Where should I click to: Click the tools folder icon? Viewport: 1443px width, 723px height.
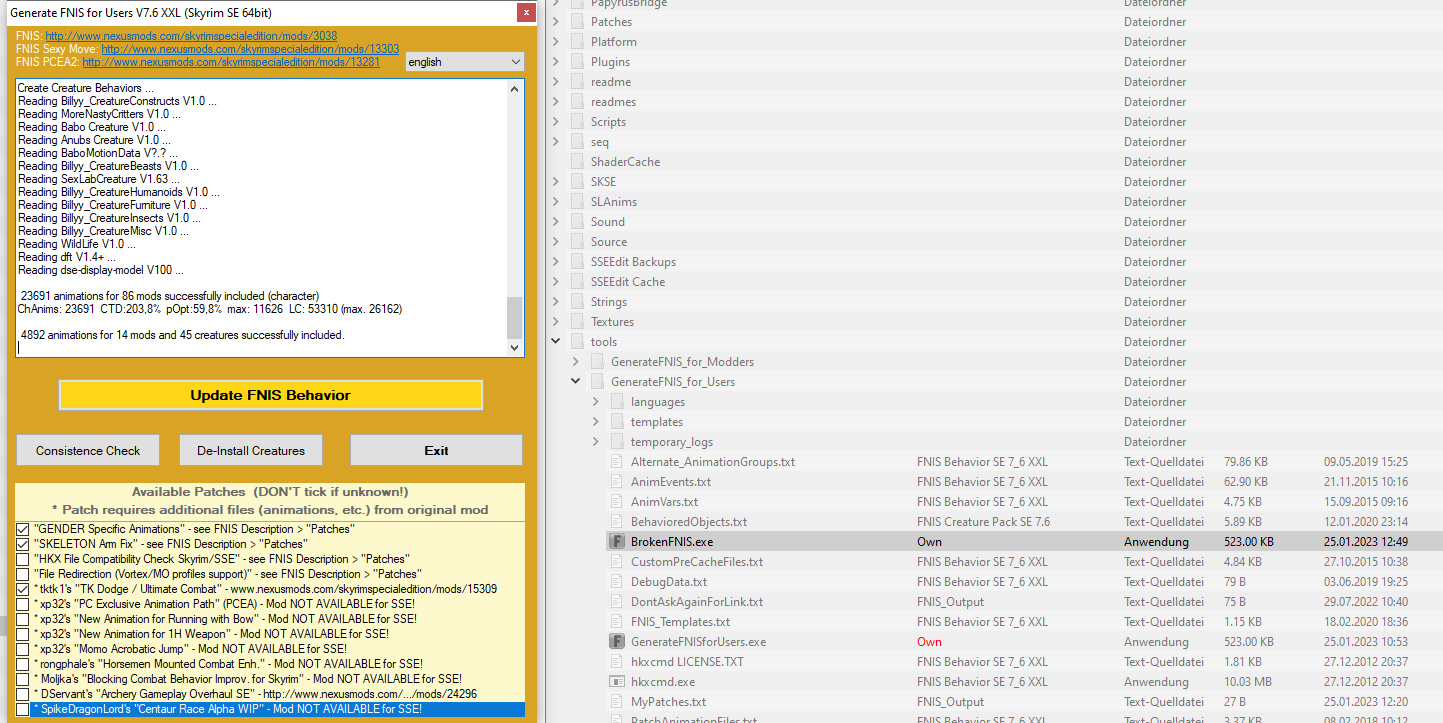(577, 341)
